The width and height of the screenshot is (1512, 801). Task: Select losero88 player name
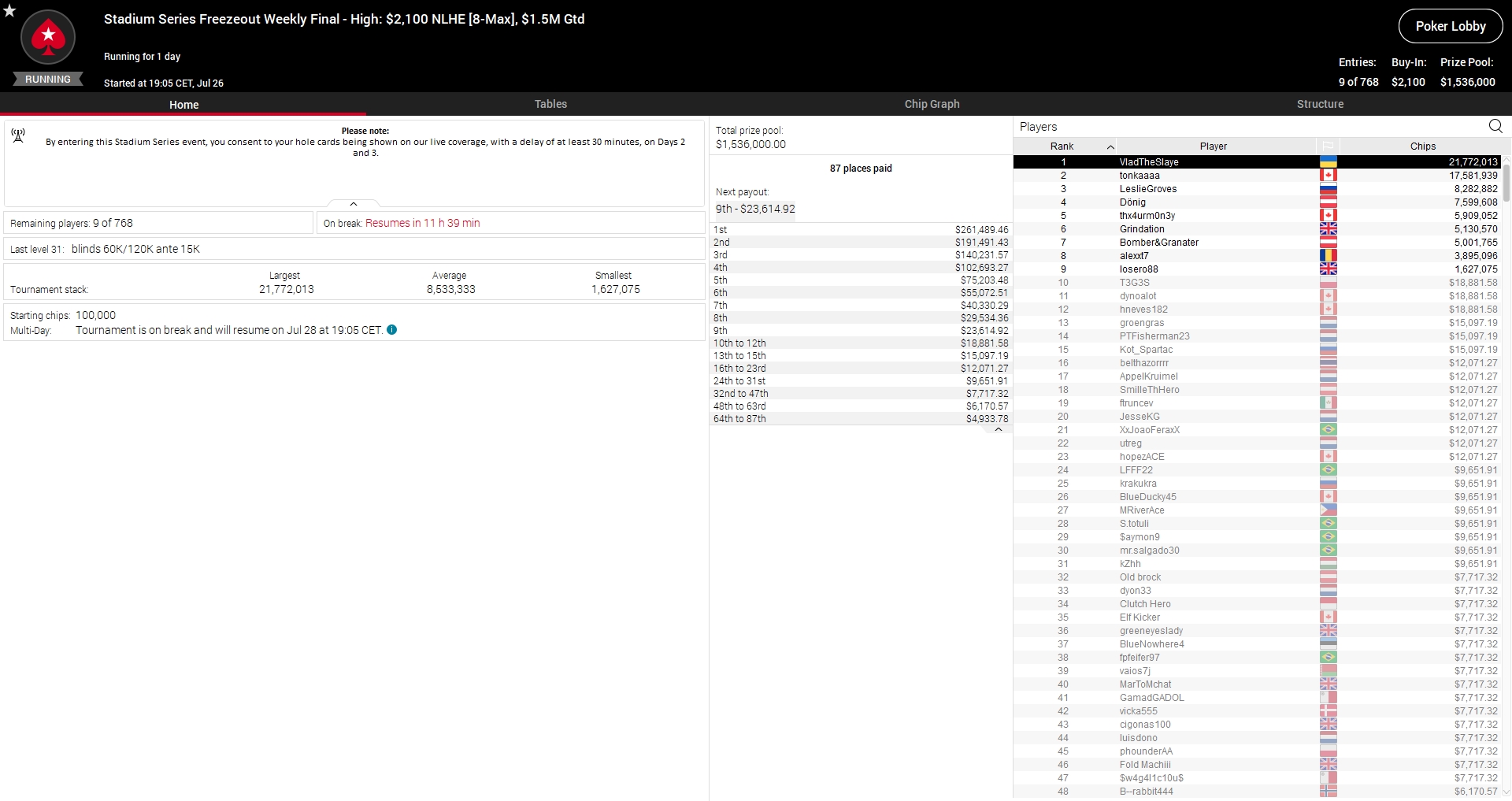click(1139, 269)
